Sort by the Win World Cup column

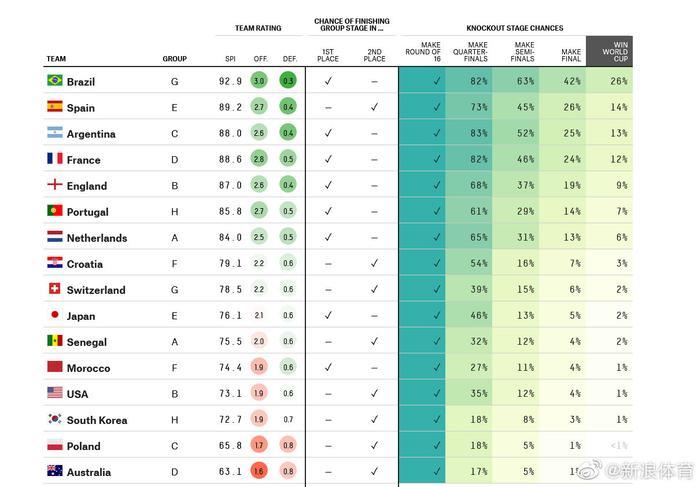pyautogui.click(x=609, y=52)
